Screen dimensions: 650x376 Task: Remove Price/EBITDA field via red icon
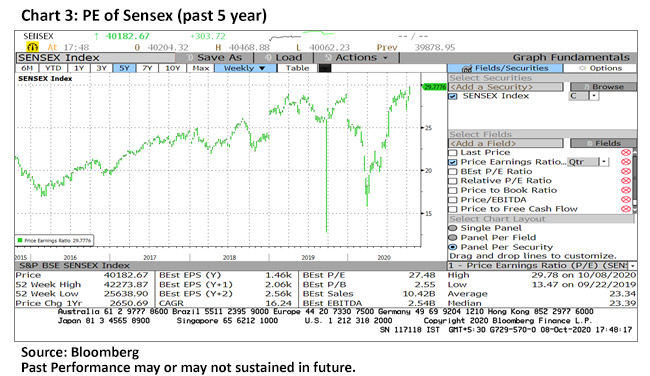click(x=626, y=200)
